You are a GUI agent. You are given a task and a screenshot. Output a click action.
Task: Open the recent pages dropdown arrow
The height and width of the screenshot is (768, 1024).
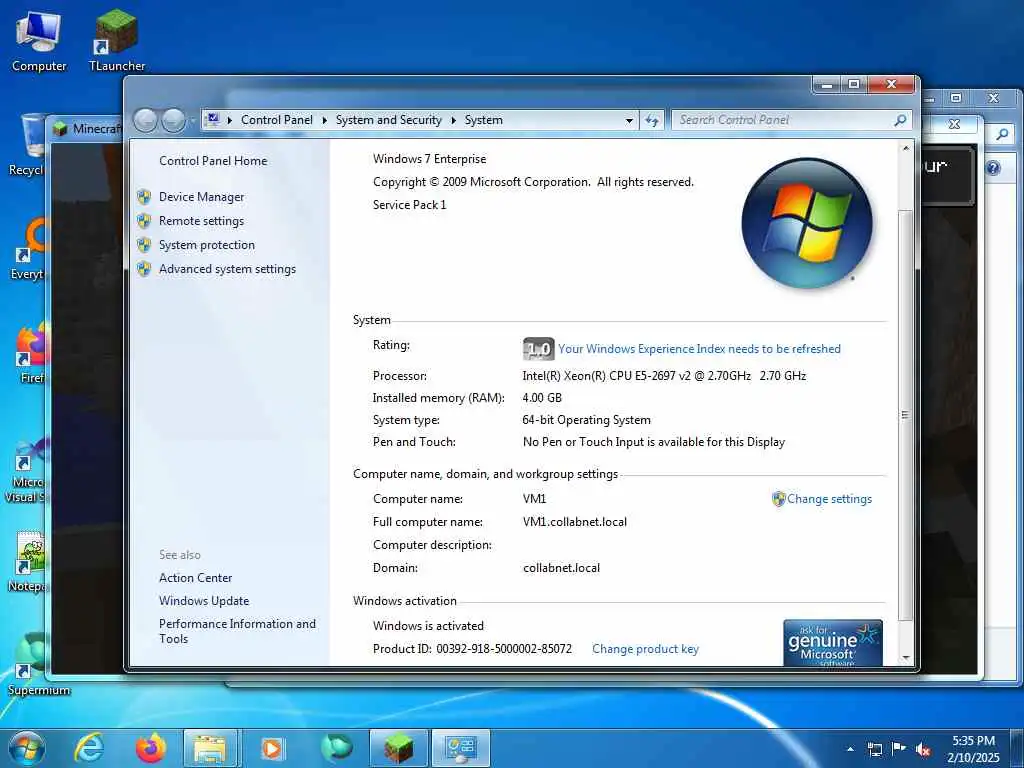193,121
